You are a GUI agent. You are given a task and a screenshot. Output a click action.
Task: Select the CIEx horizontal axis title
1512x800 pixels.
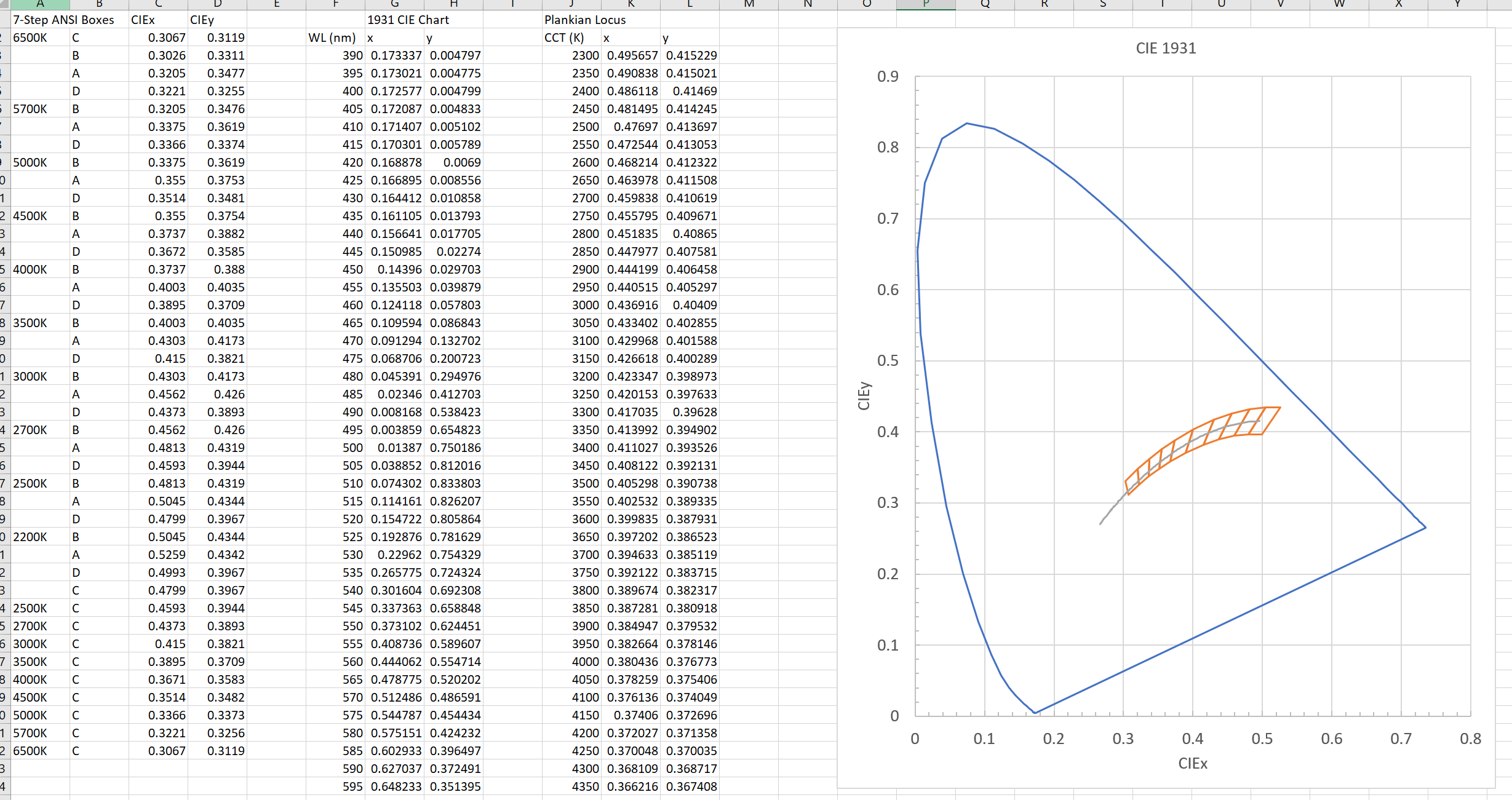[x=1193, y=763]
